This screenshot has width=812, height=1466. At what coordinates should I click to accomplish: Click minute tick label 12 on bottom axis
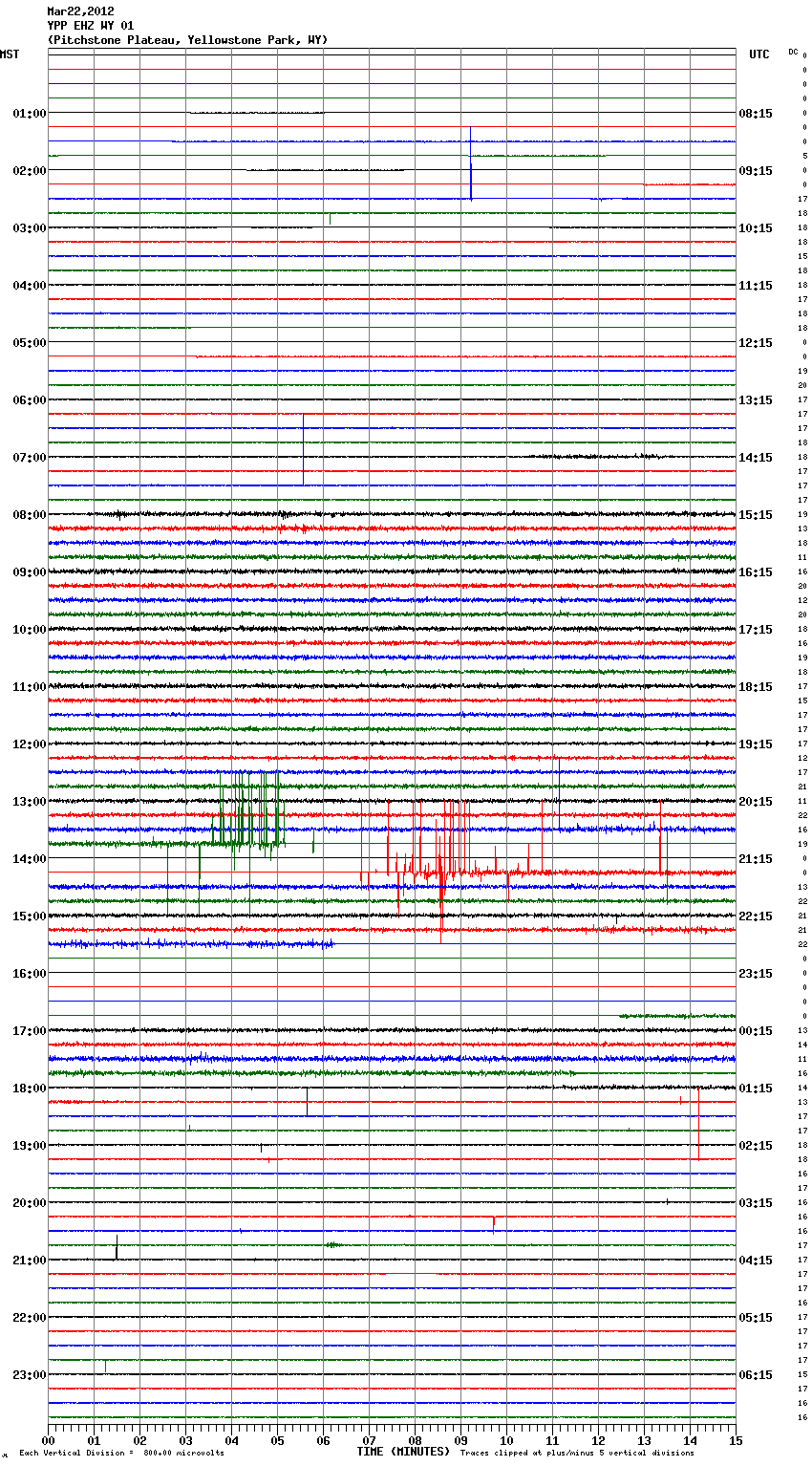click(x=598, y=1440)
